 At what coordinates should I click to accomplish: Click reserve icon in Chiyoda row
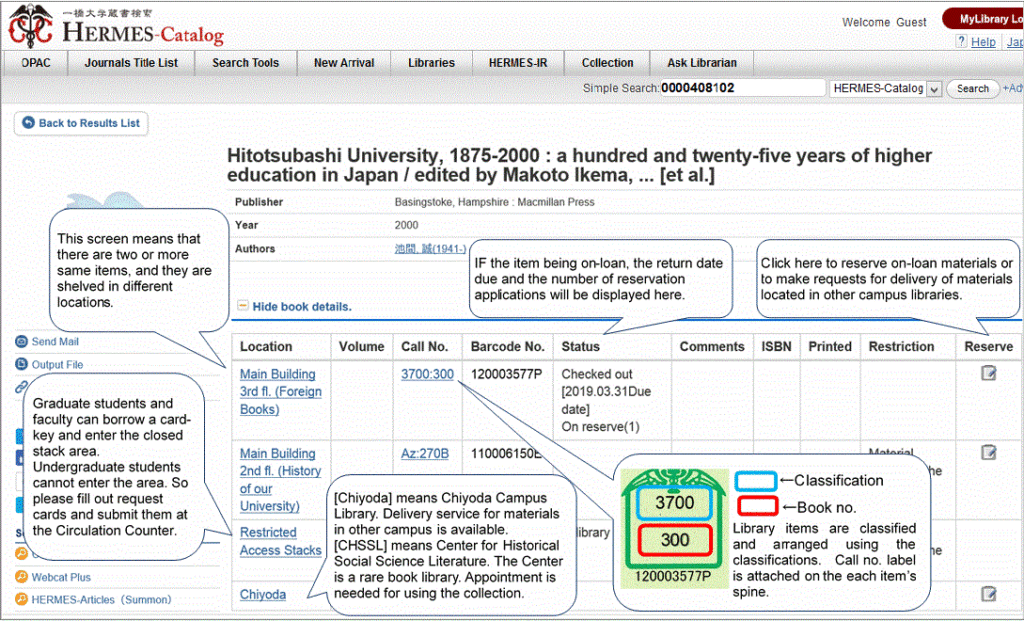click(989, 594)
